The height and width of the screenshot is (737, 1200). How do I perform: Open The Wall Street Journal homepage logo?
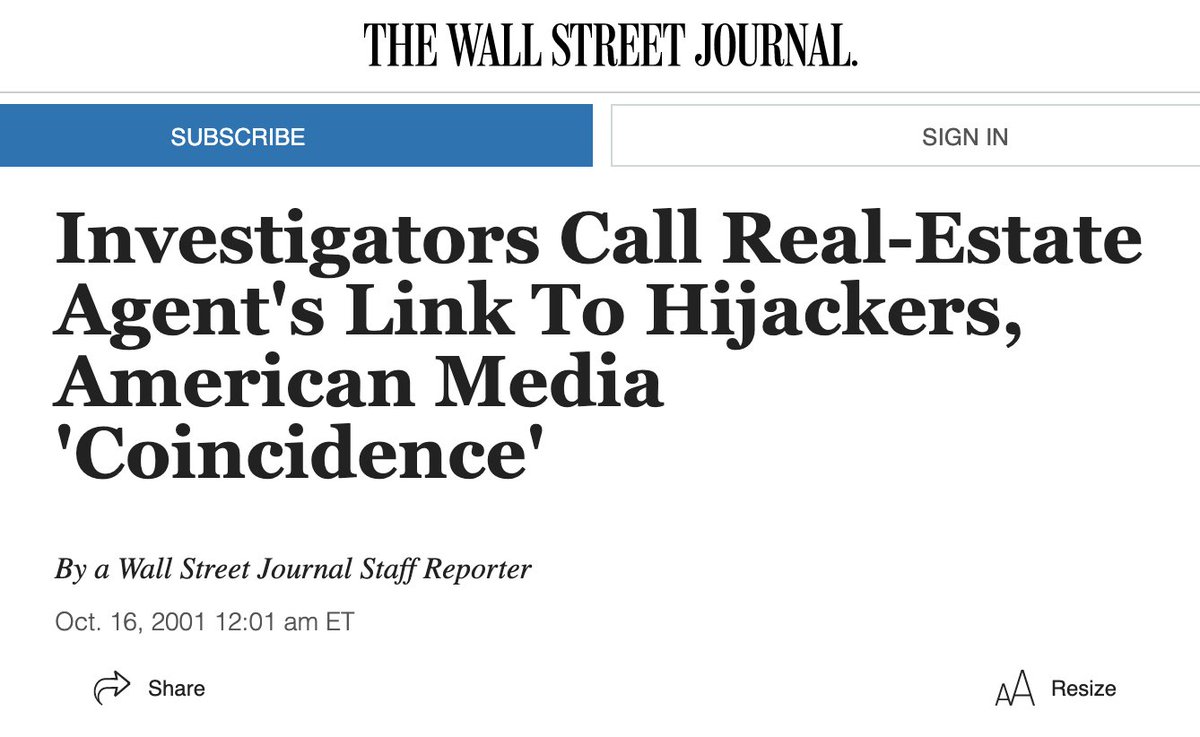610,46
